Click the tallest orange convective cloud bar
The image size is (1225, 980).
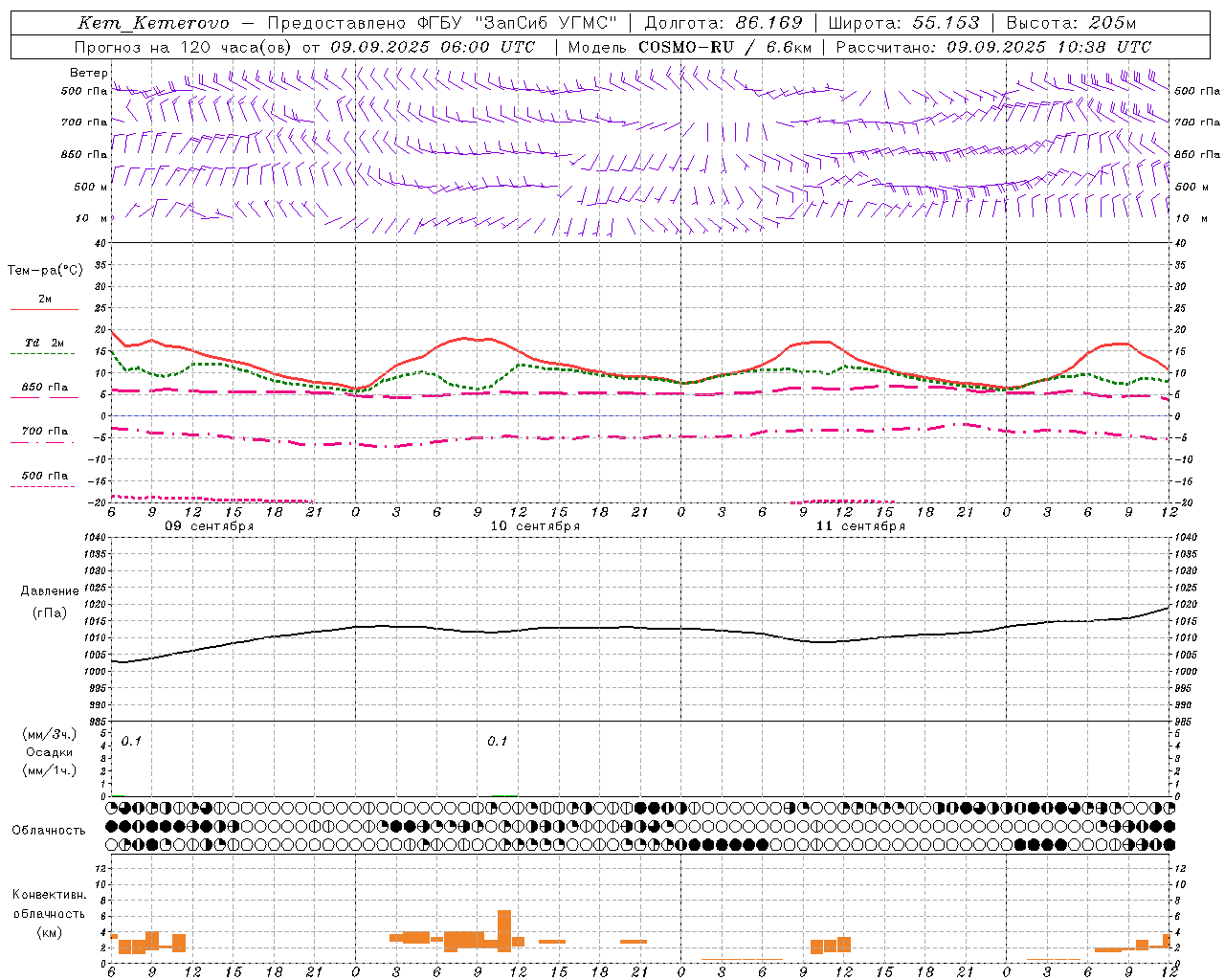[x=504, y=930]
